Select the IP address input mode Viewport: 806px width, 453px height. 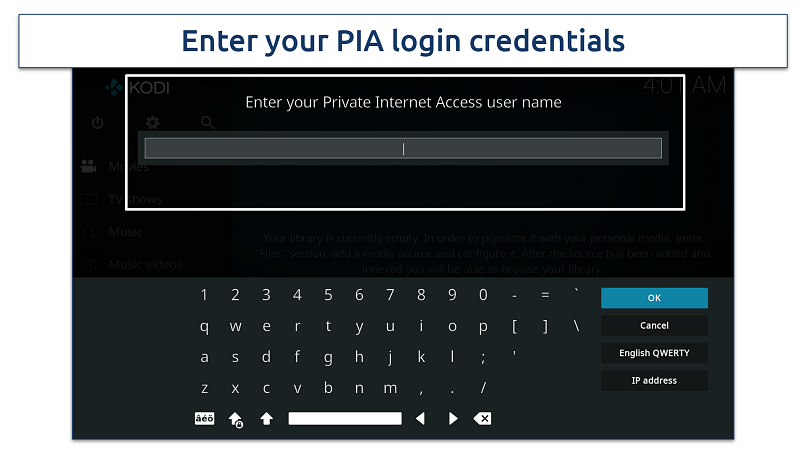(654, 381)
